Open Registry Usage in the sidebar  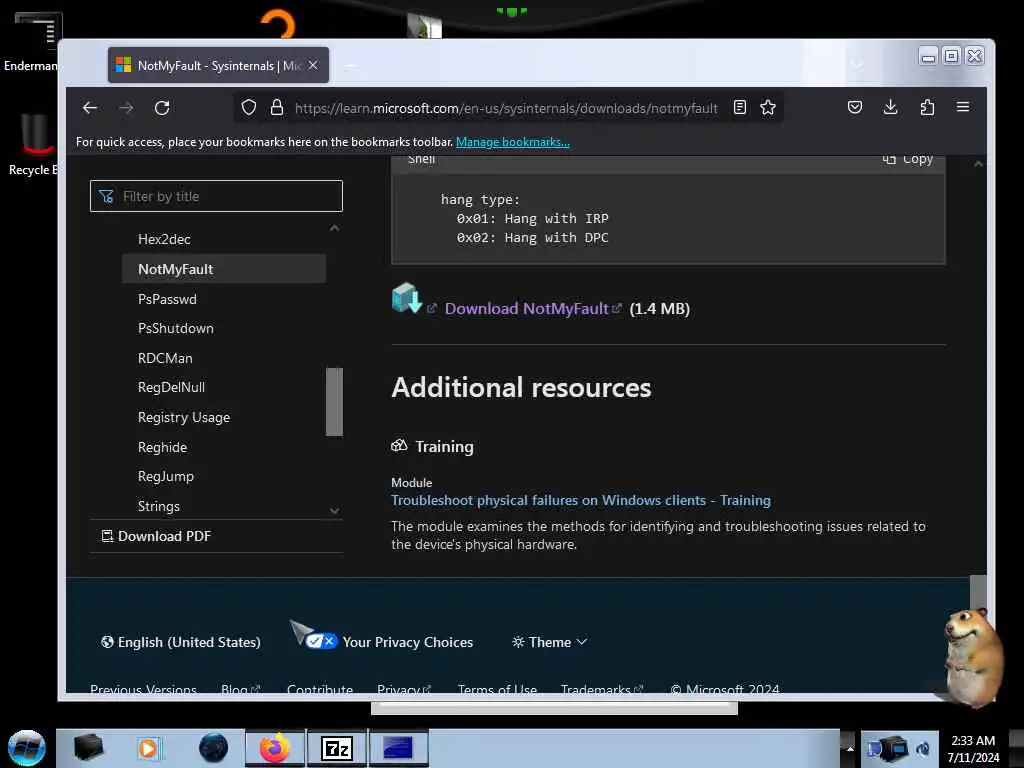(x=184, y=417)
